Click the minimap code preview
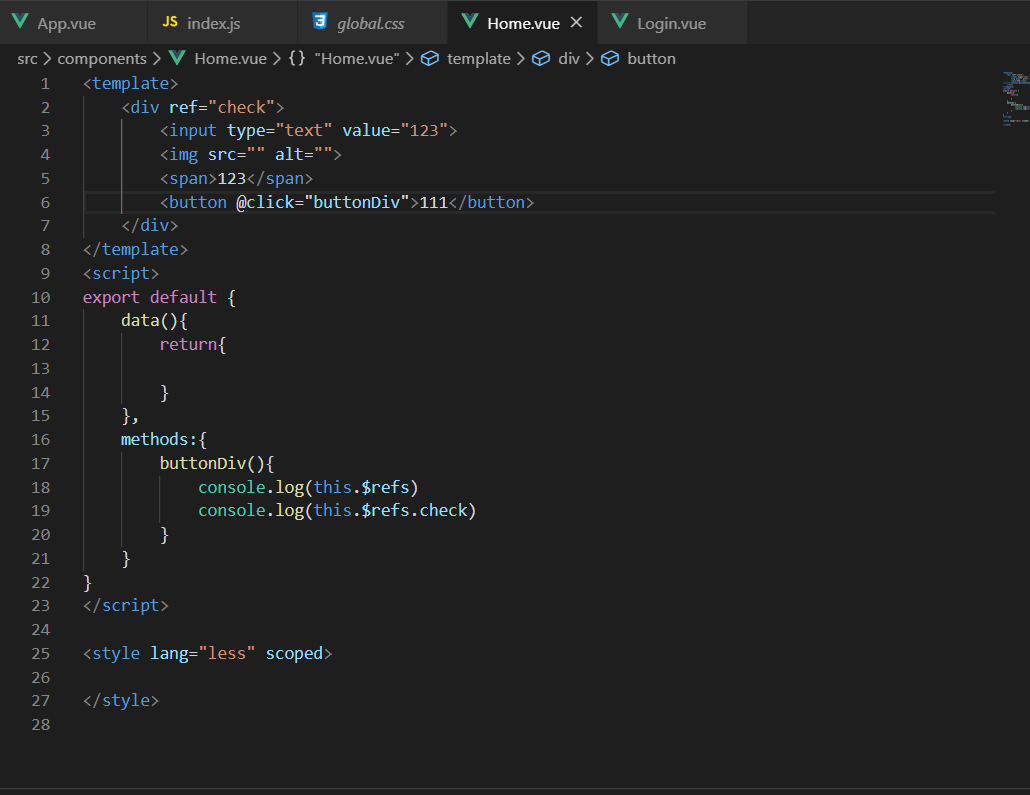The width and height of the screenshot is (1030, 795). (1016, 99)
